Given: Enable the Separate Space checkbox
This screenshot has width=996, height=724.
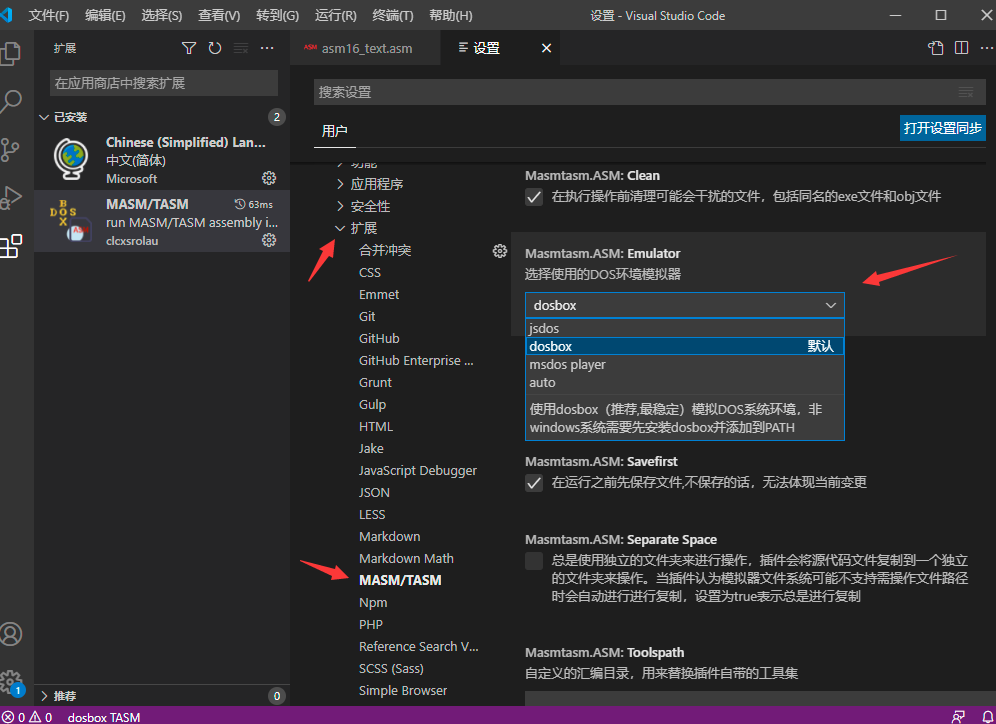Looking at the screenshot, I should (x=534, y=561).
